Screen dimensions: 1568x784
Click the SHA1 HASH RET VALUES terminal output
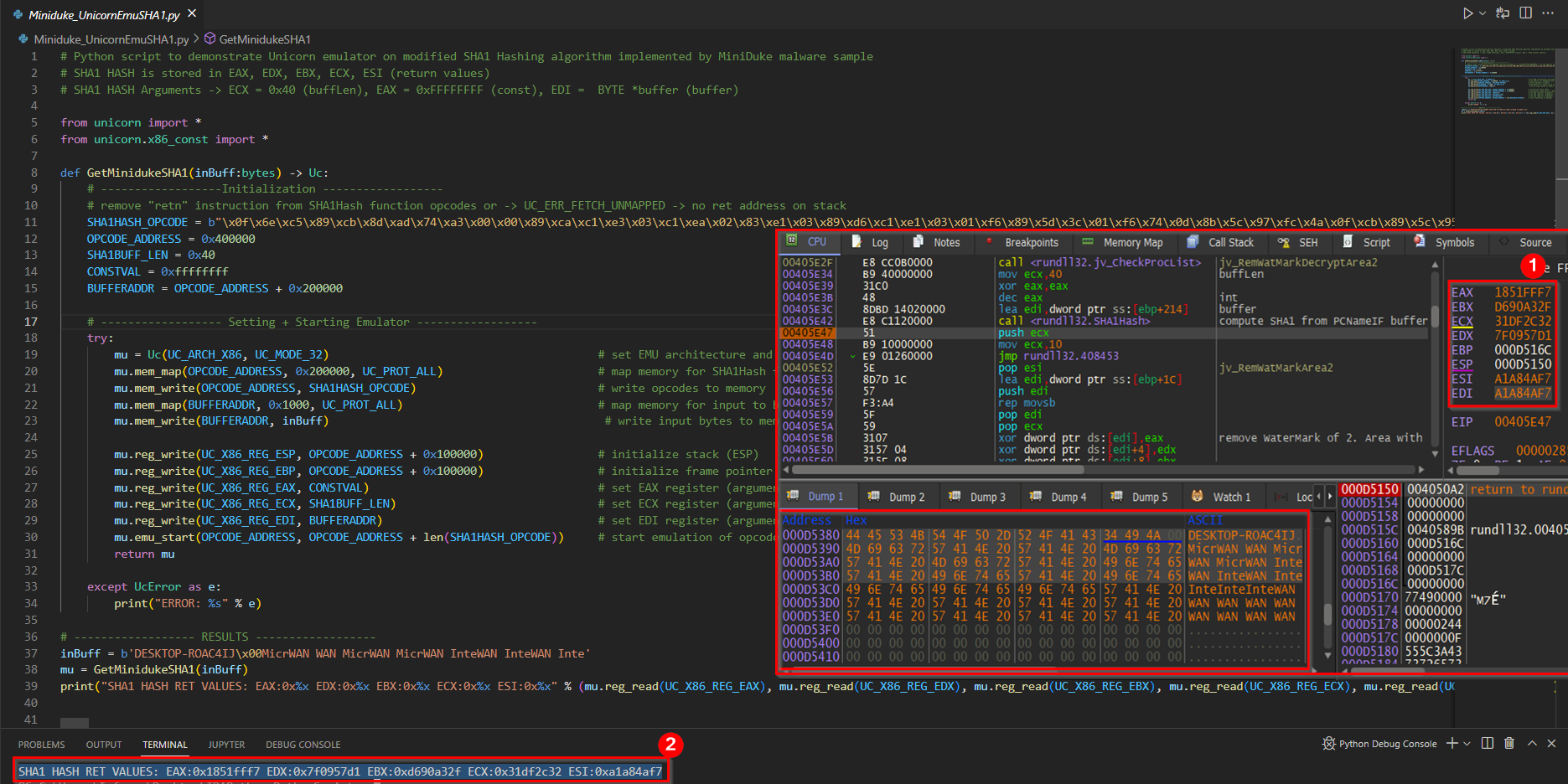pyautogui.click(x=340, y=771)
